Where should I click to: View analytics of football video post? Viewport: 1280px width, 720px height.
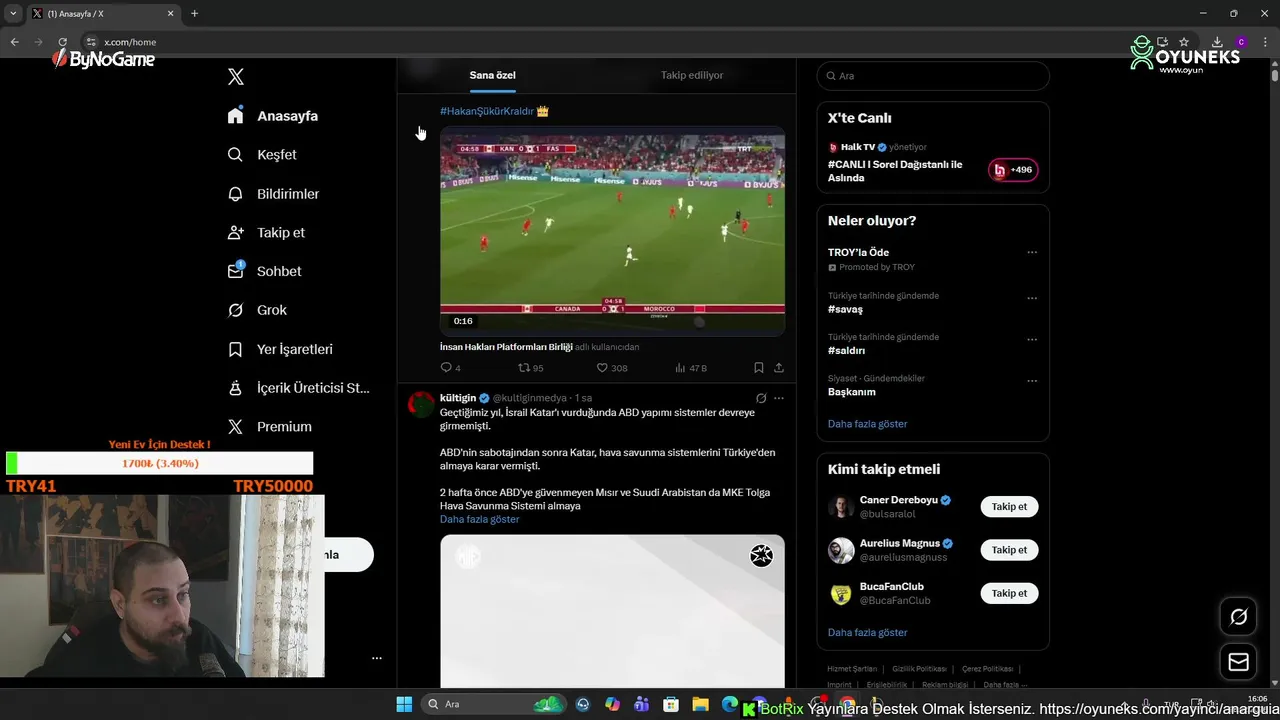coord(691,368)
